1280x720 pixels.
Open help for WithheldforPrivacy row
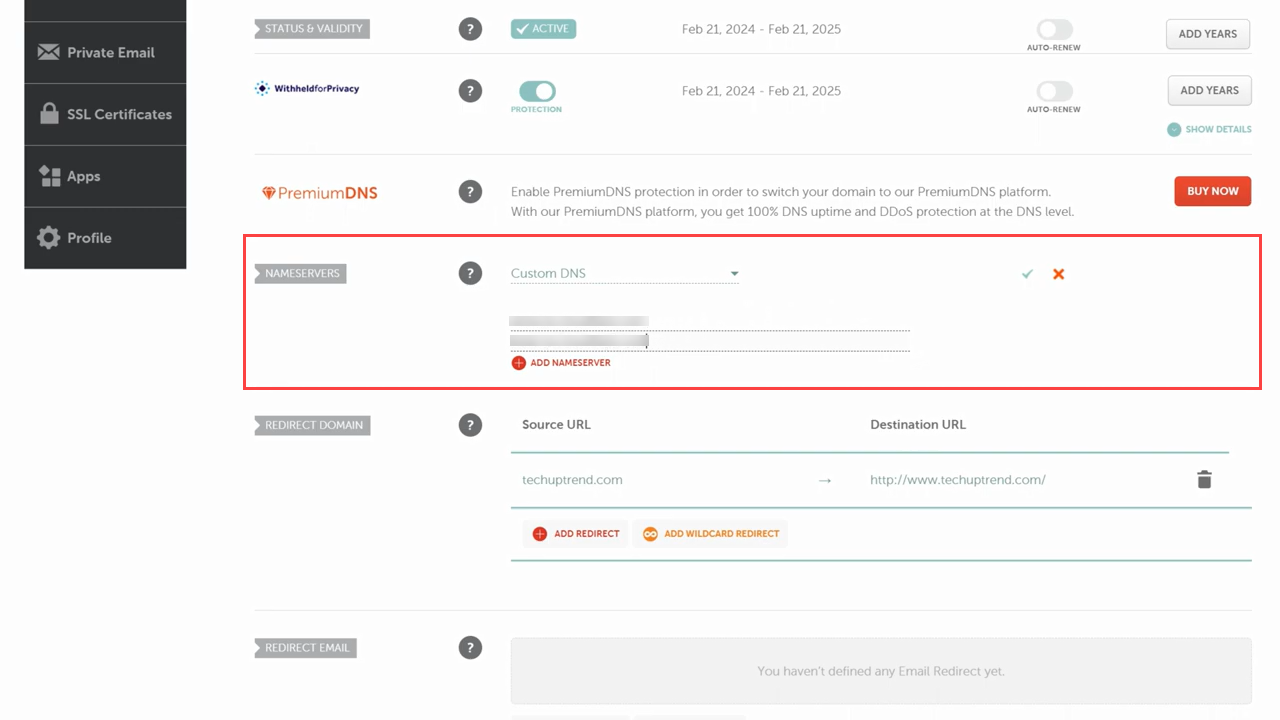470,91
